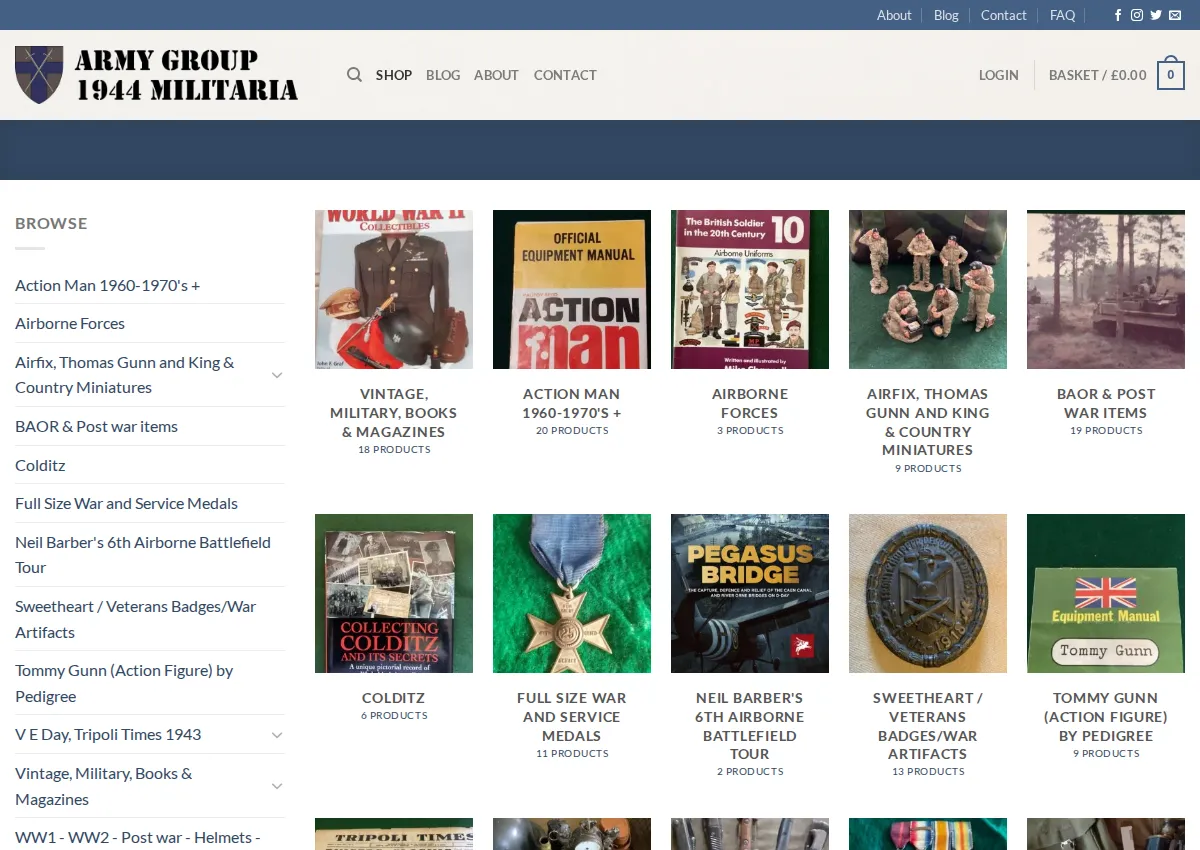Image resolution: width=1200 pixels, height=850 pixels.
Task: Open the Facebook social icon
Action: 1118,15
